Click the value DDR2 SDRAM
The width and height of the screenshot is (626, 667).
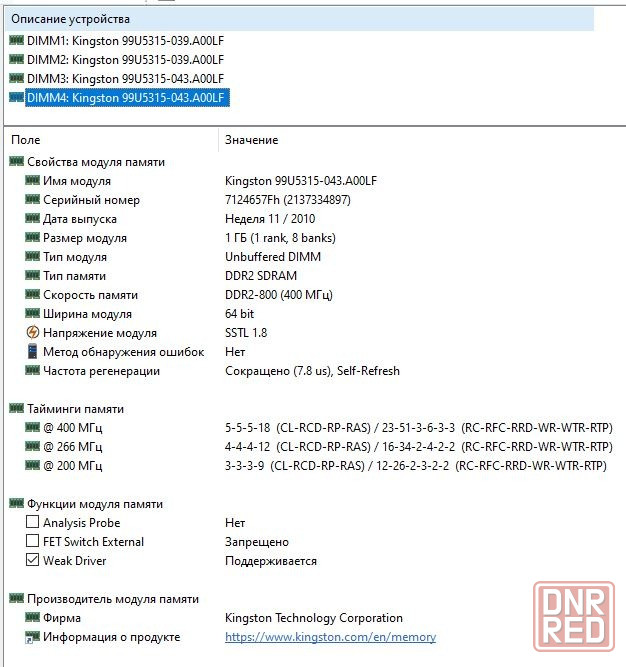click(x=261, y=276)
